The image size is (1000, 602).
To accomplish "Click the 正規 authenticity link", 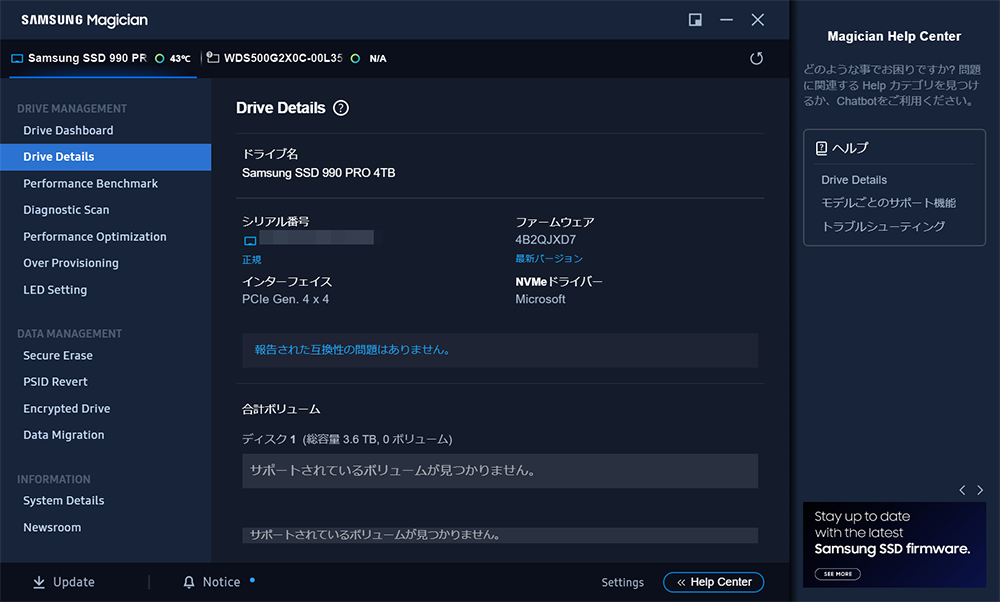I will (x=252, y=260).
